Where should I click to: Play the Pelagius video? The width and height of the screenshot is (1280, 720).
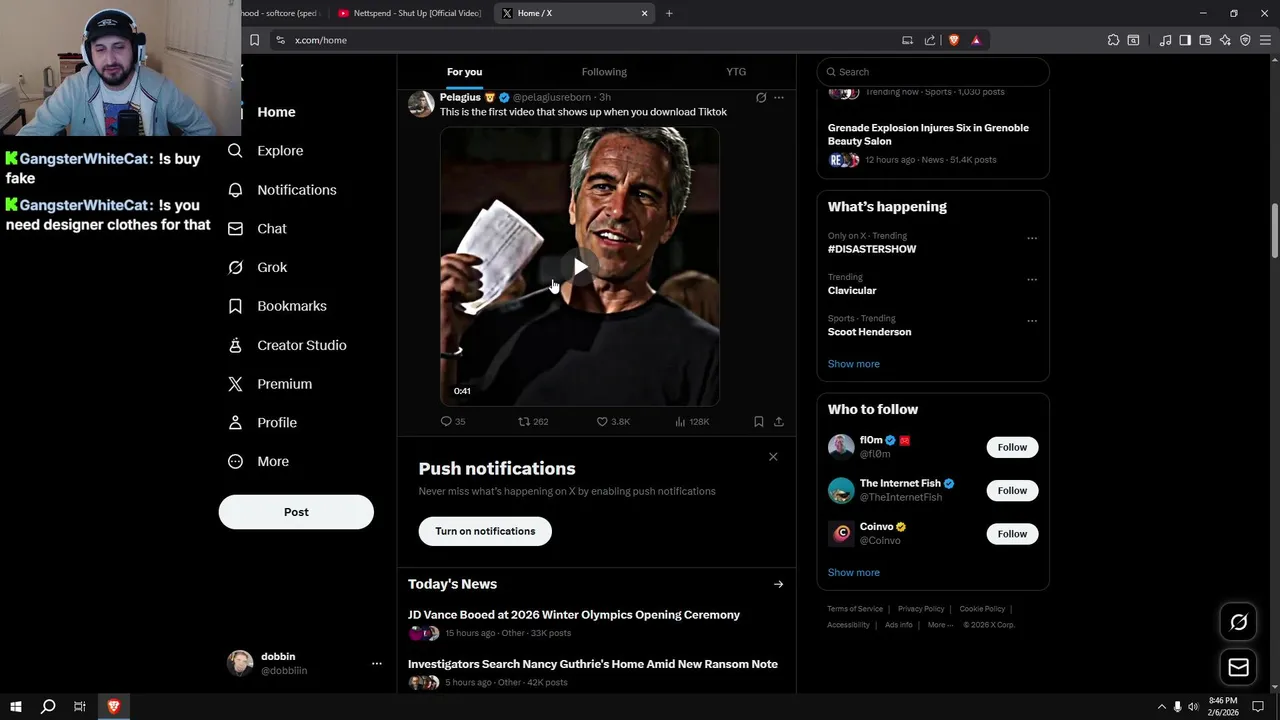click(580, 267)
